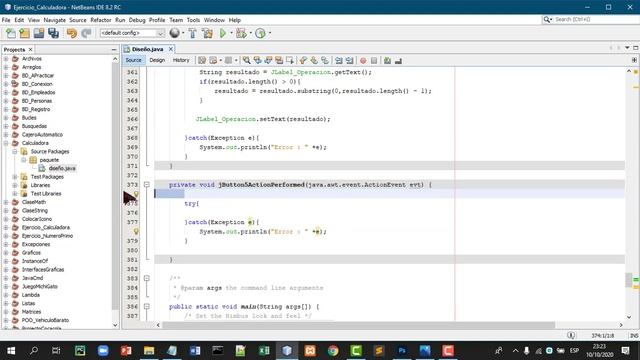
Task: Open the File menu
Action: tap(6, 20)
